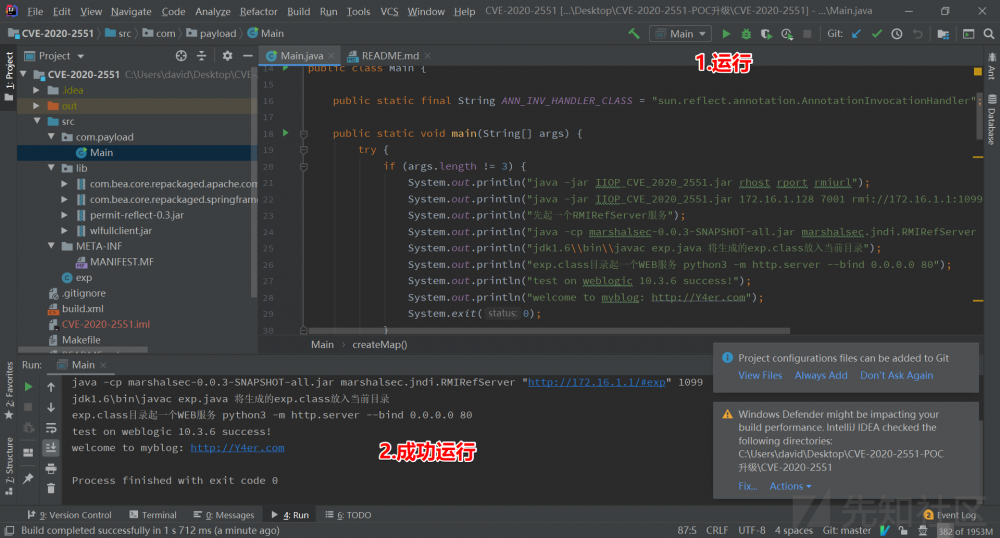Click the Git rollback icon
Viewport: 1000px width, 538px height.
click(x=917, y=34)
